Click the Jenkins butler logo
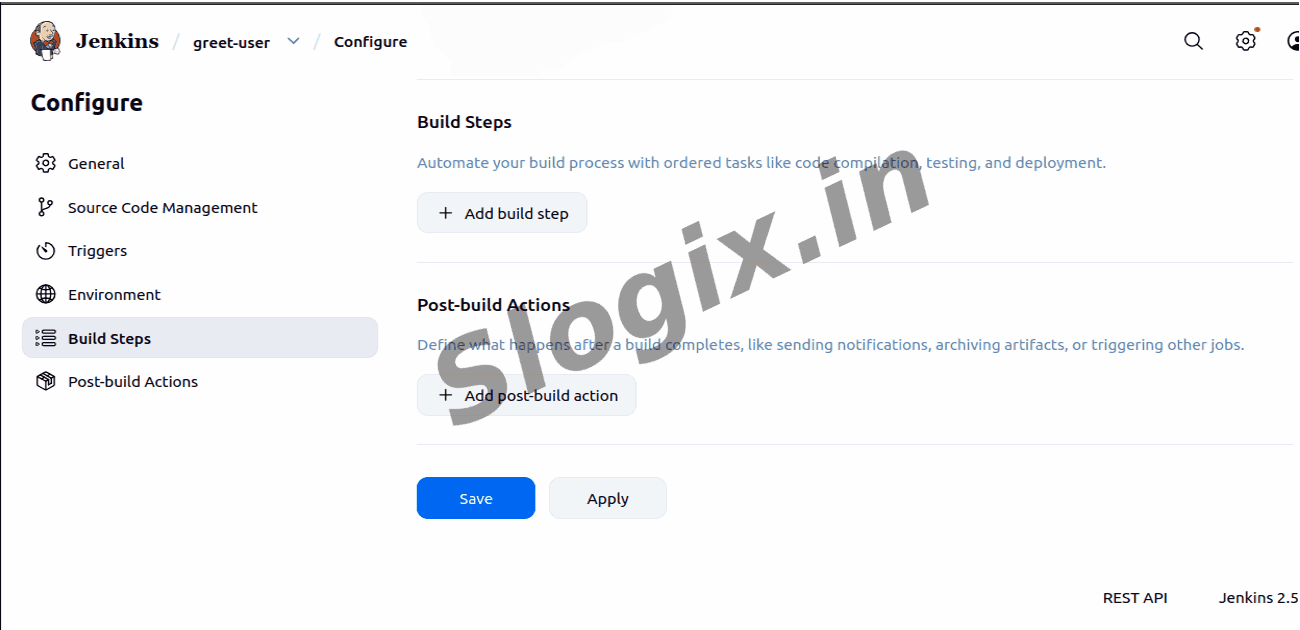This screenshot has height=630, width=1300. [x=45, y=41]
